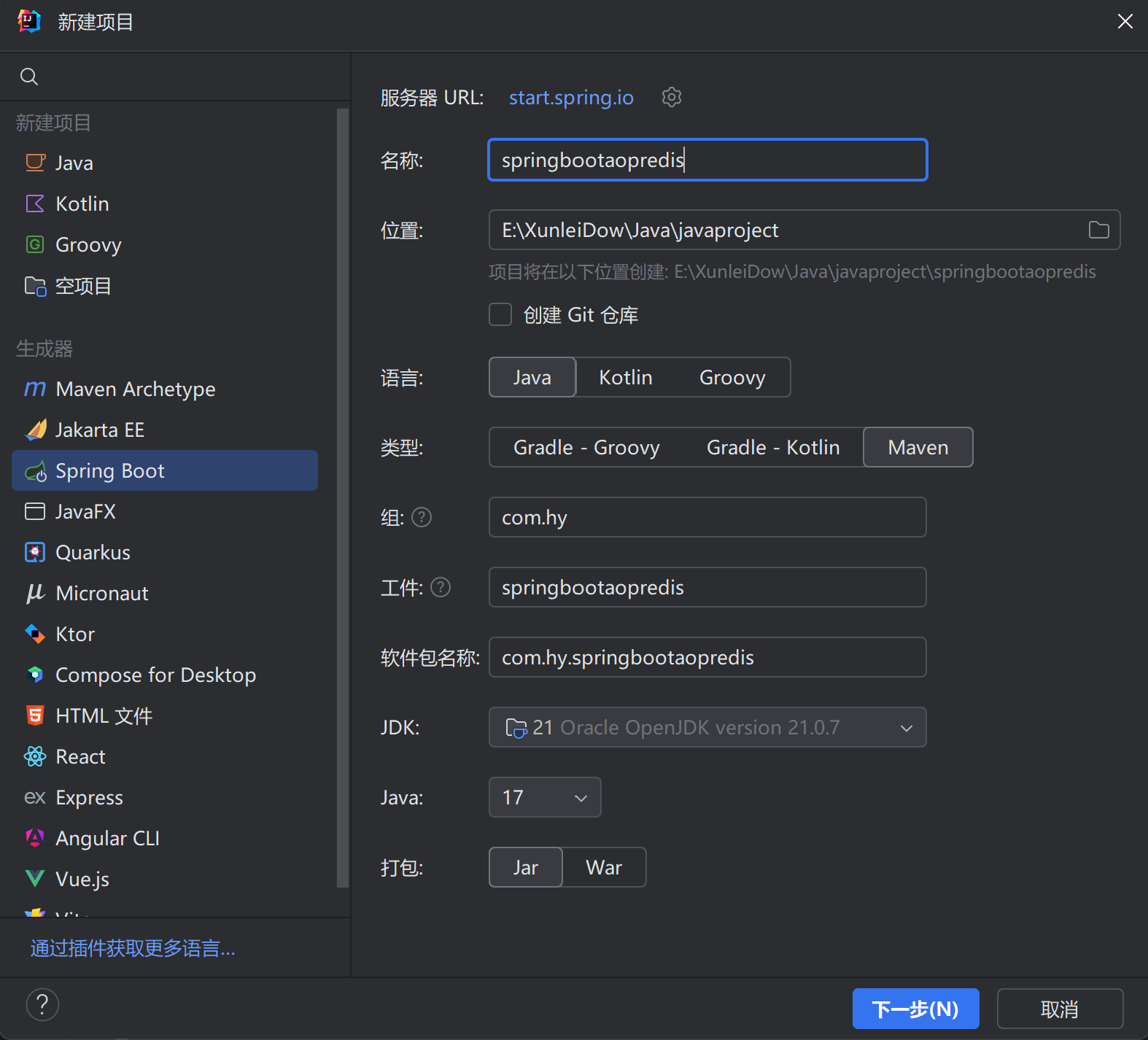The width and height of the screenshot is (1148, 1040).
Task: Click the Express ex icon
Action: 35,797
